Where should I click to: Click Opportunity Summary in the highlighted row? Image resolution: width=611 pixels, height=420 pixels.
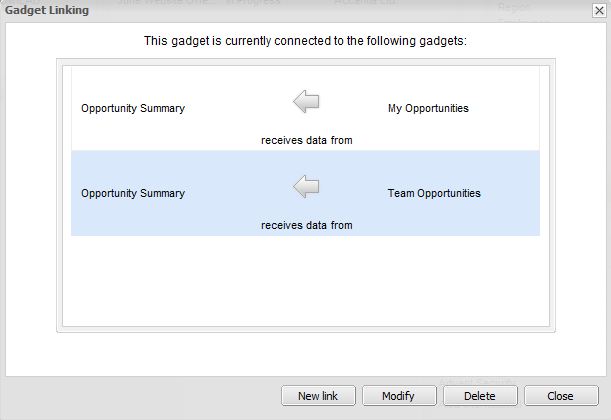(x=133, y=193)
